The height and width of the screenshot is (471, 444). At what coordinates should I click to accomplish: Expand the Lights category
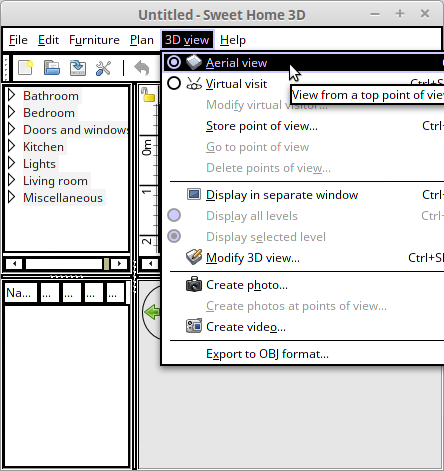12,163
